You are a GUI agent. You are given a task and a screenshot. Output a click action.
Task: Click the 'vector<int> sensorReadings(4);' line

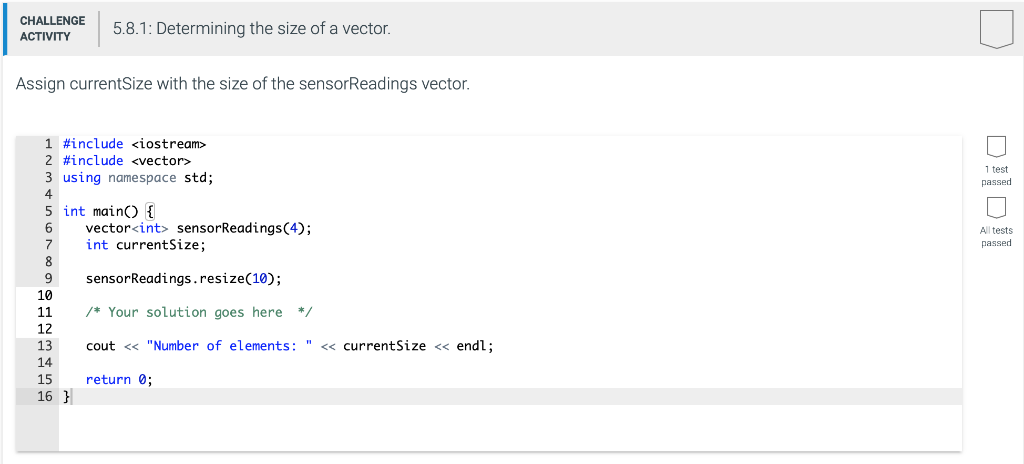tap(198, 228)
